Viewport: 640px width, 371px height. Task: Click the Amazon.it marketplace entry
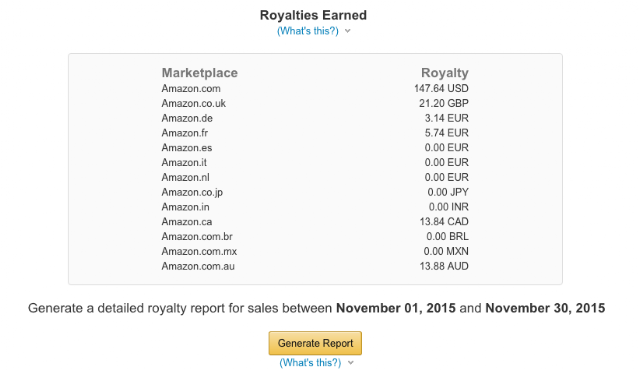pyautogui.click(x=184, y=162)
